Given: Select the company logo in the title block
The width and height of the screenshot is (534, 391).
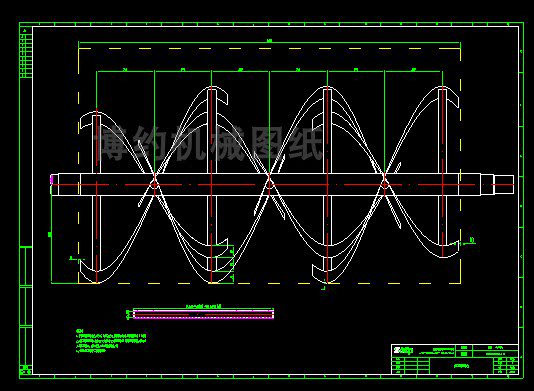Looking at the screenshot, I should 403,350.
